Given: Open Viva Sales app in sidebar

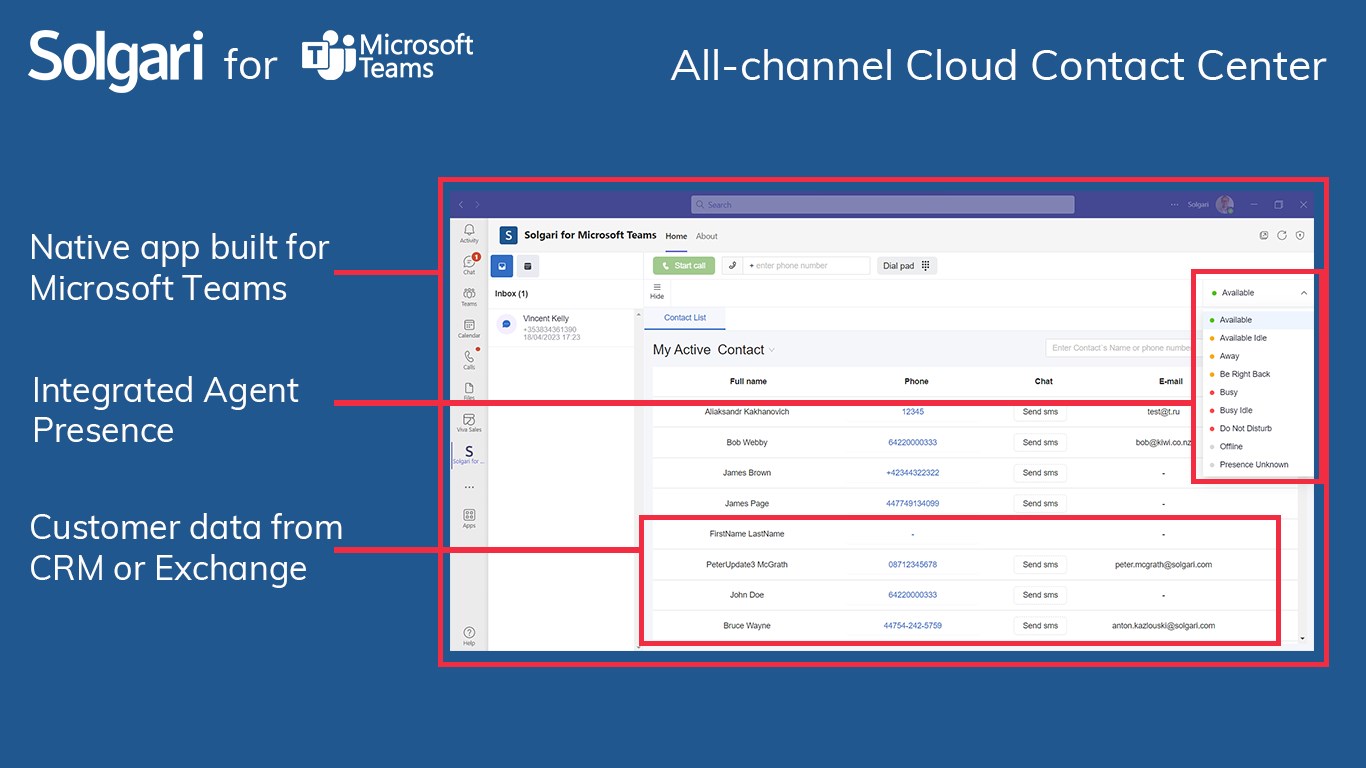Looking at the screenshot, I should point(469,422).
